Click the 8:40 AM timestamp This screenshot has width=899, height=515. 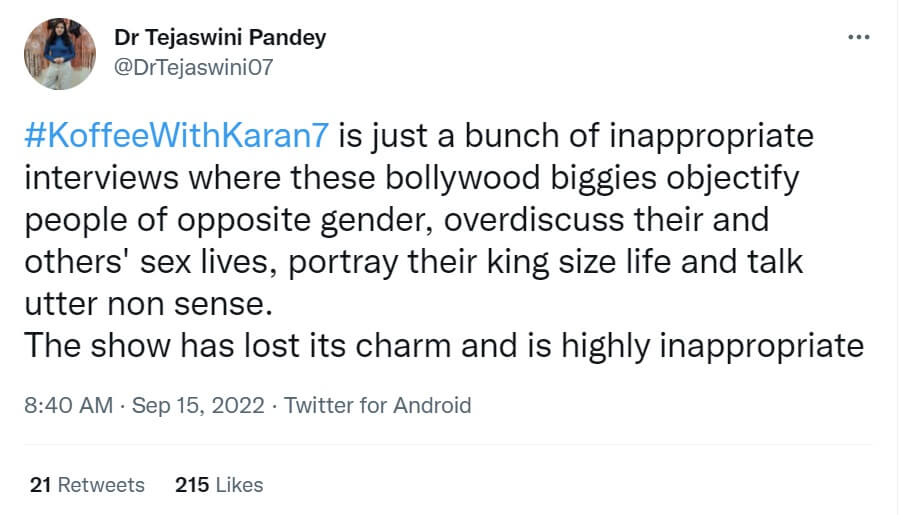66,406
